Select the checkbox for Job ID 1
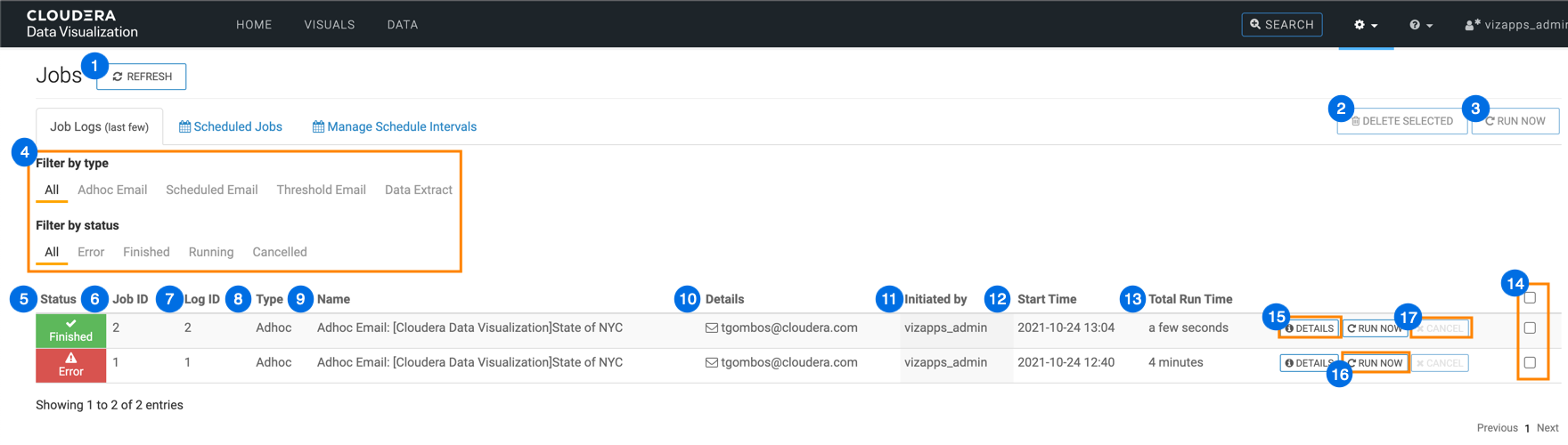1568x445 pixels. pos(1530,363)
